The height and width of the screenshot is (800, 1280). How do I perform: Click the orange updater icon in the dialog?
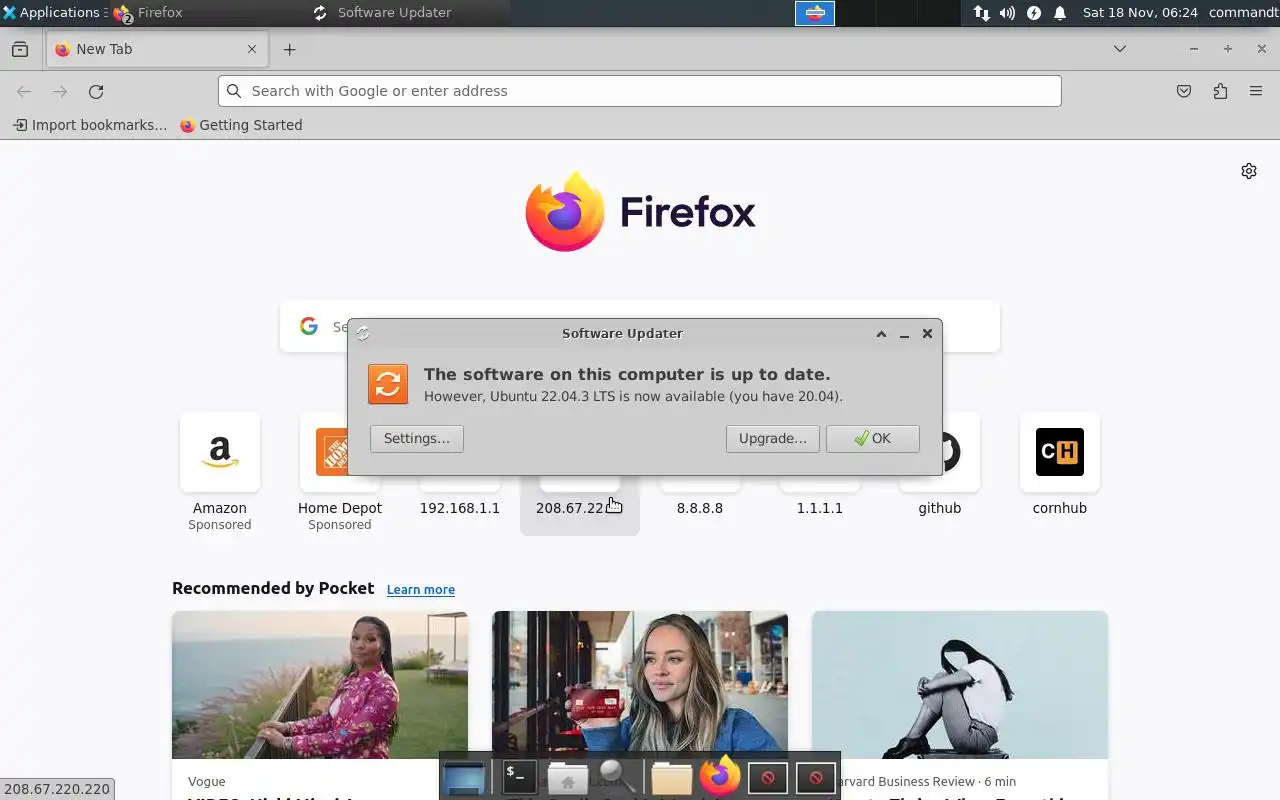(388, 384)
